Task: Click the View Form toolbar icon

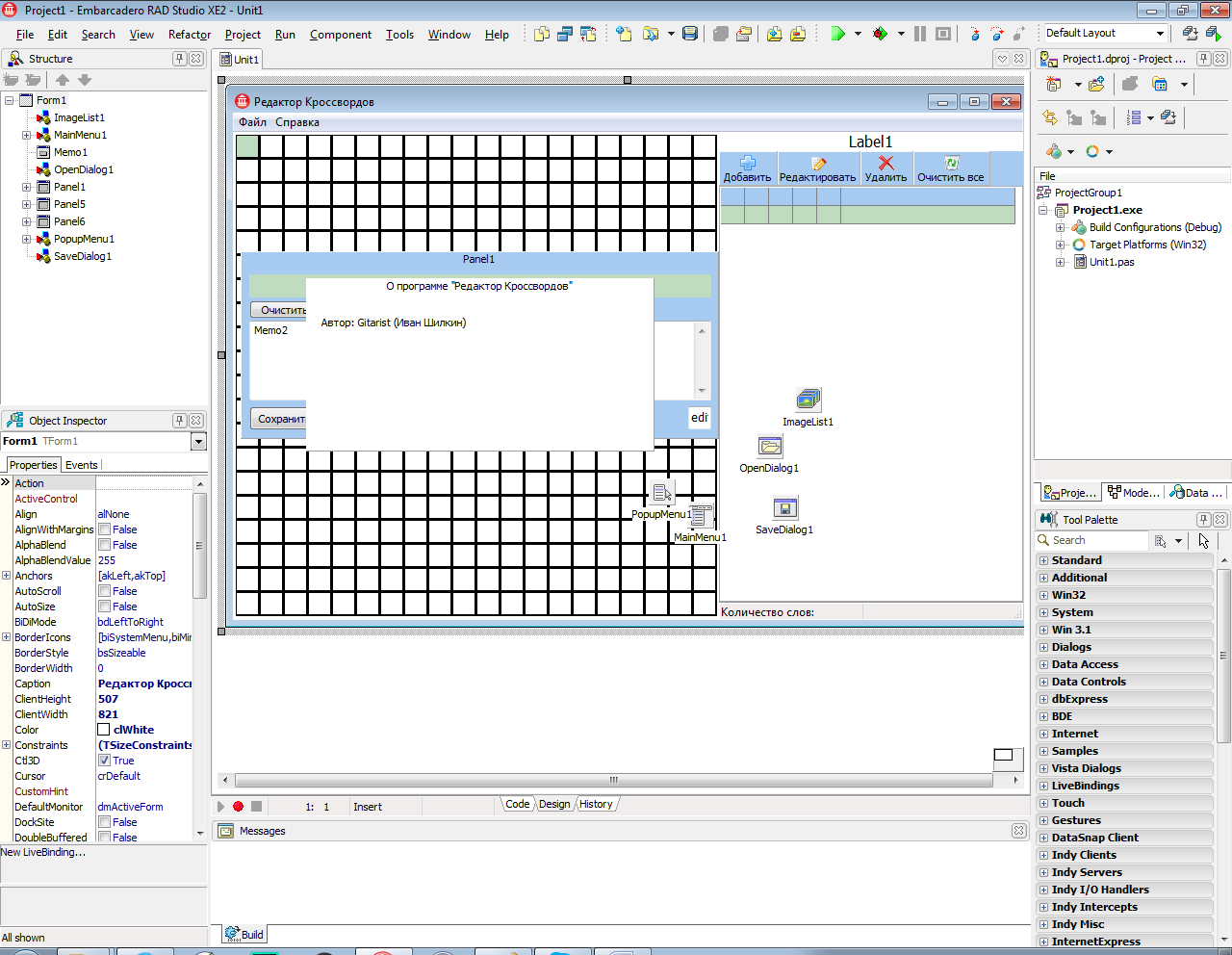Action: [565, 34]
